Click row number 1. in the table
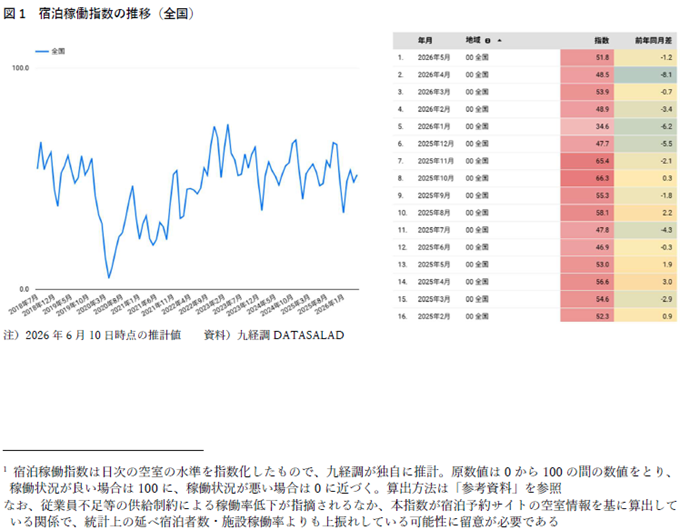This screenshot has width=680, height=530. tap(400, 57)
